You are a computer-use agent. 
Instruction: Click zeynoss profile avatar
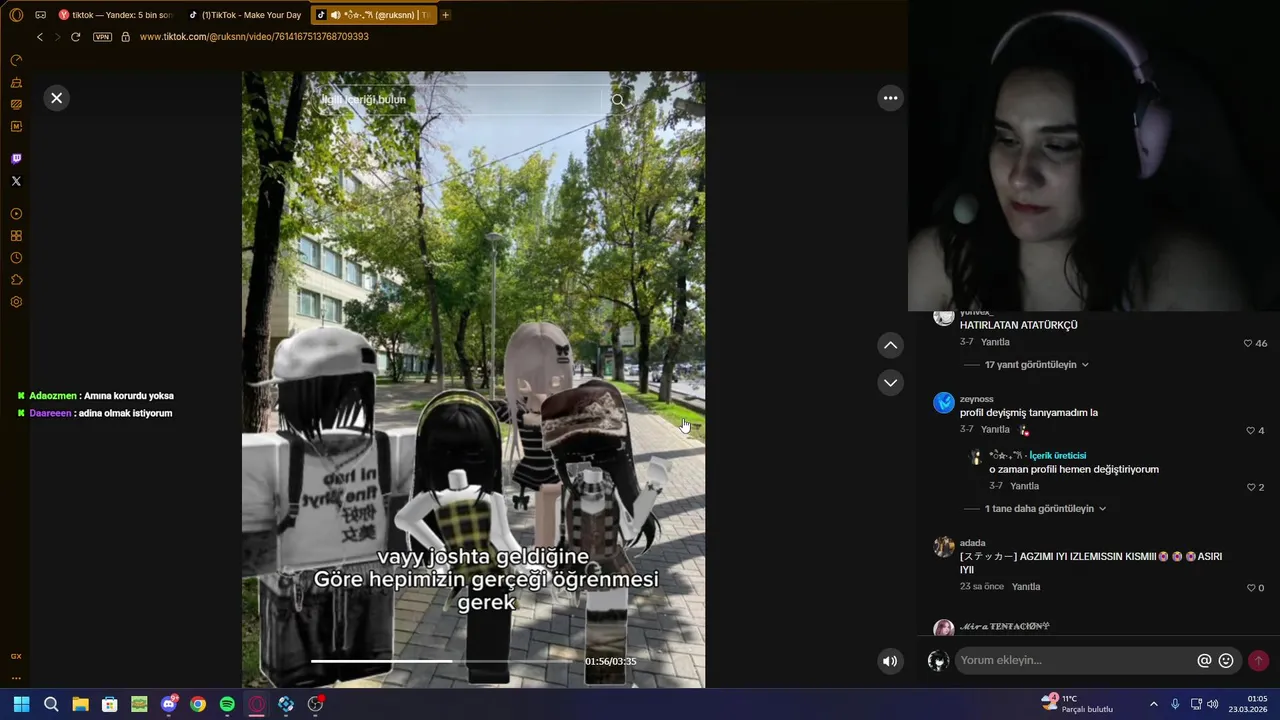click(x=944, y=403)
